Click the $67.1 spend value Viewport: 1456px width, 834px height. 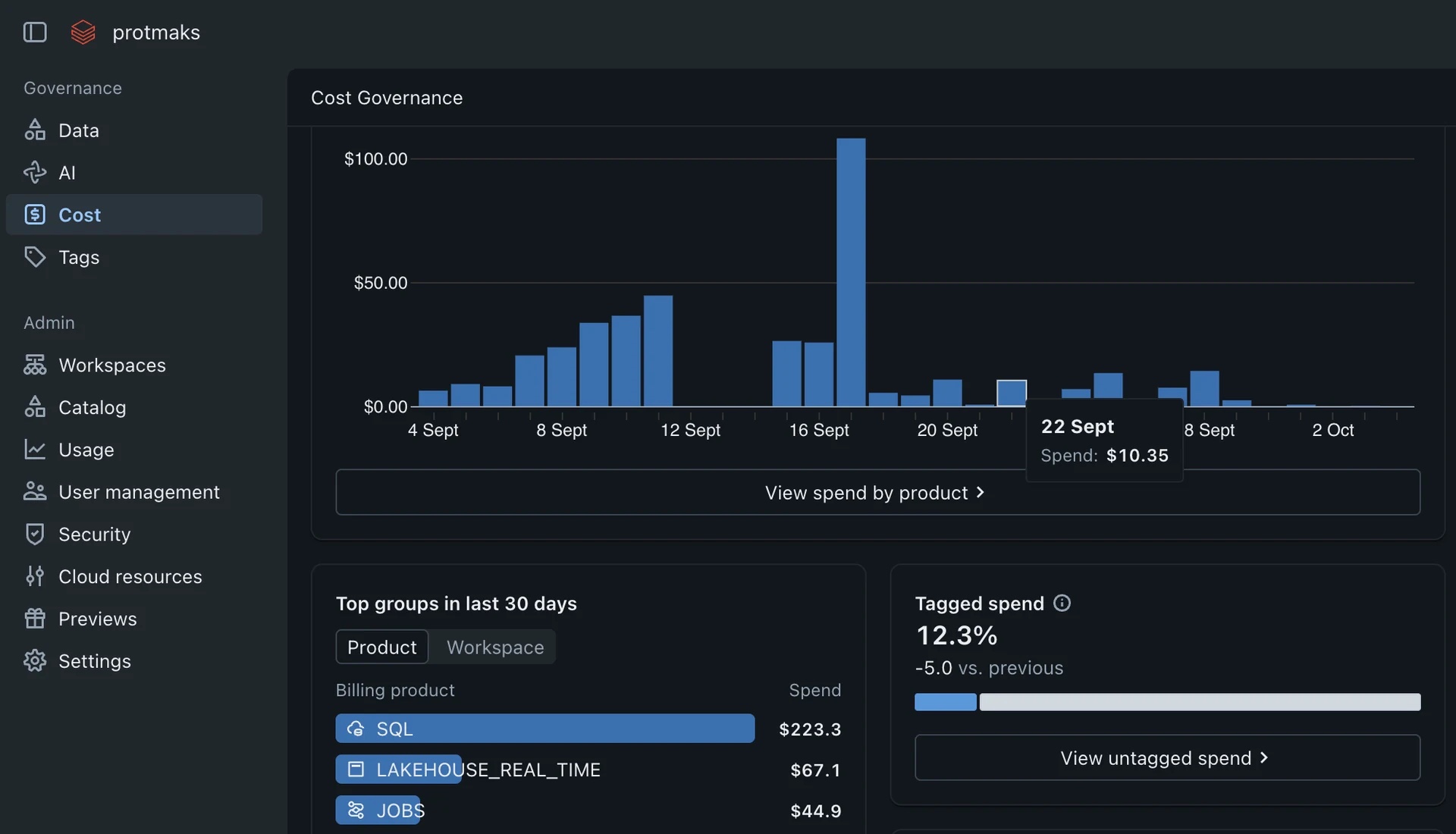click(x=815, y=770)
